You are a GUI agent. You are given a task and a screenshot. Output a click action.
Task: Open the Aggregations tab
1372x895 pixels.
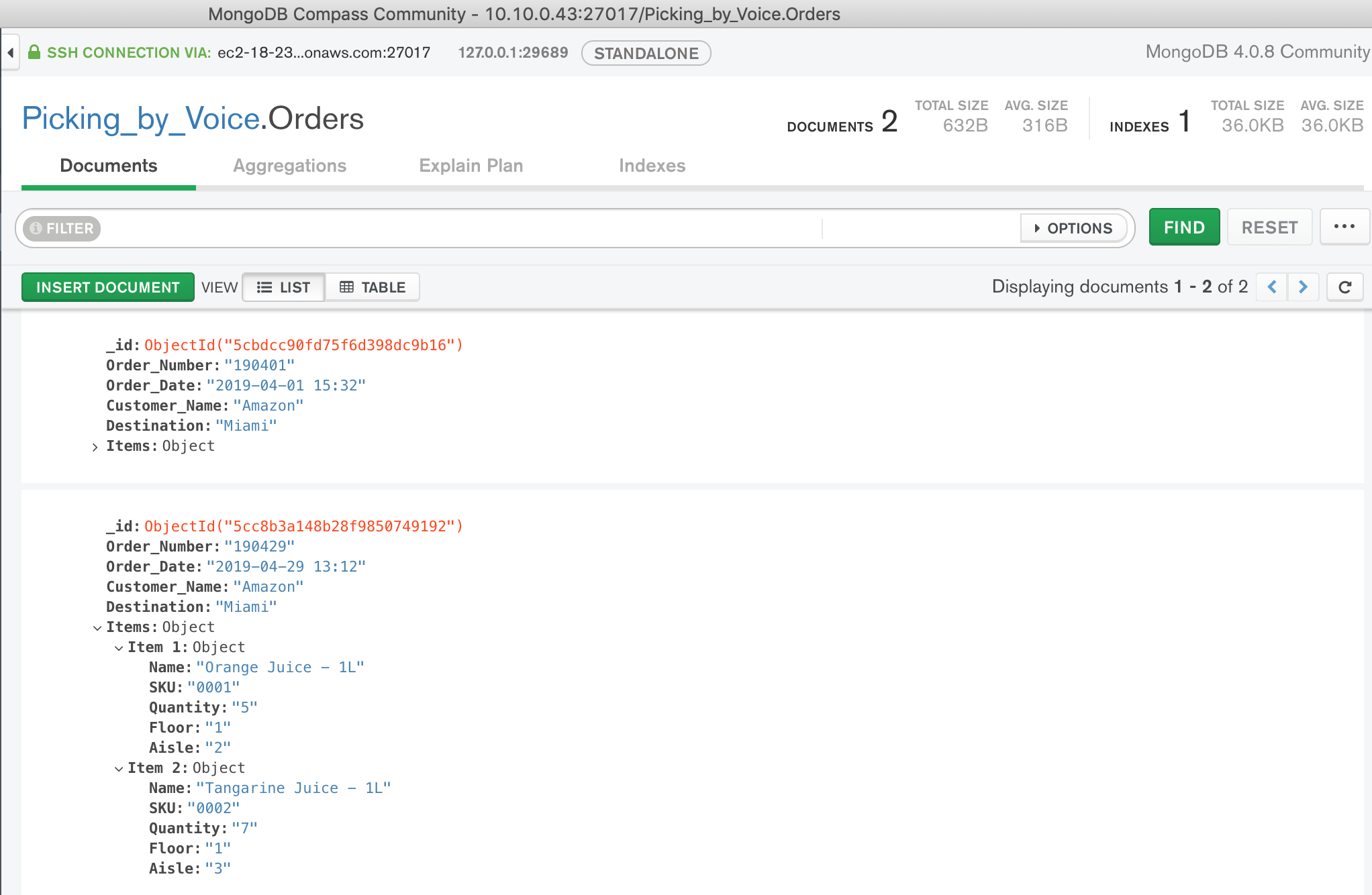pyautogui.click(x=289, y=166)
